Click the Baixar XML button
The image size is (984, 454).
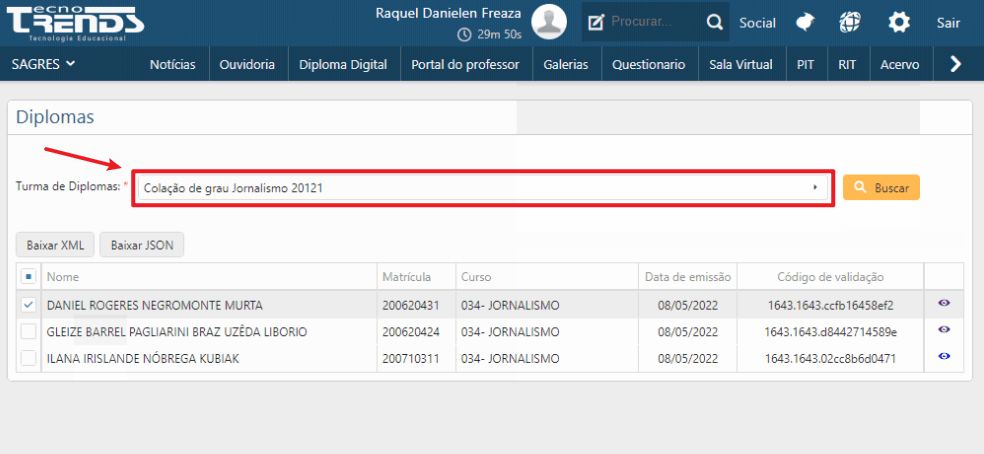click(x=55, y=245)
